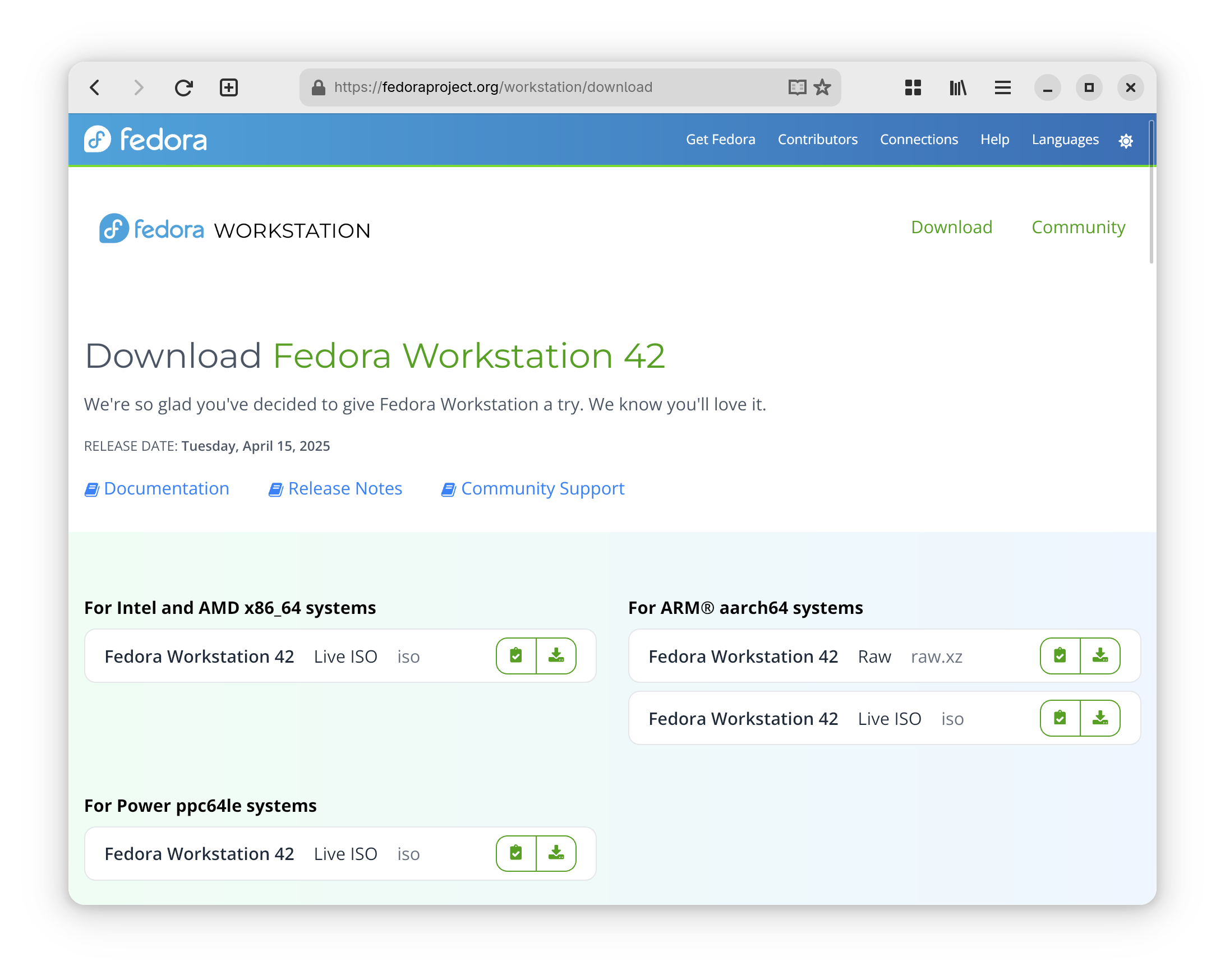Open the library bookshelf icon

[958, 87]
